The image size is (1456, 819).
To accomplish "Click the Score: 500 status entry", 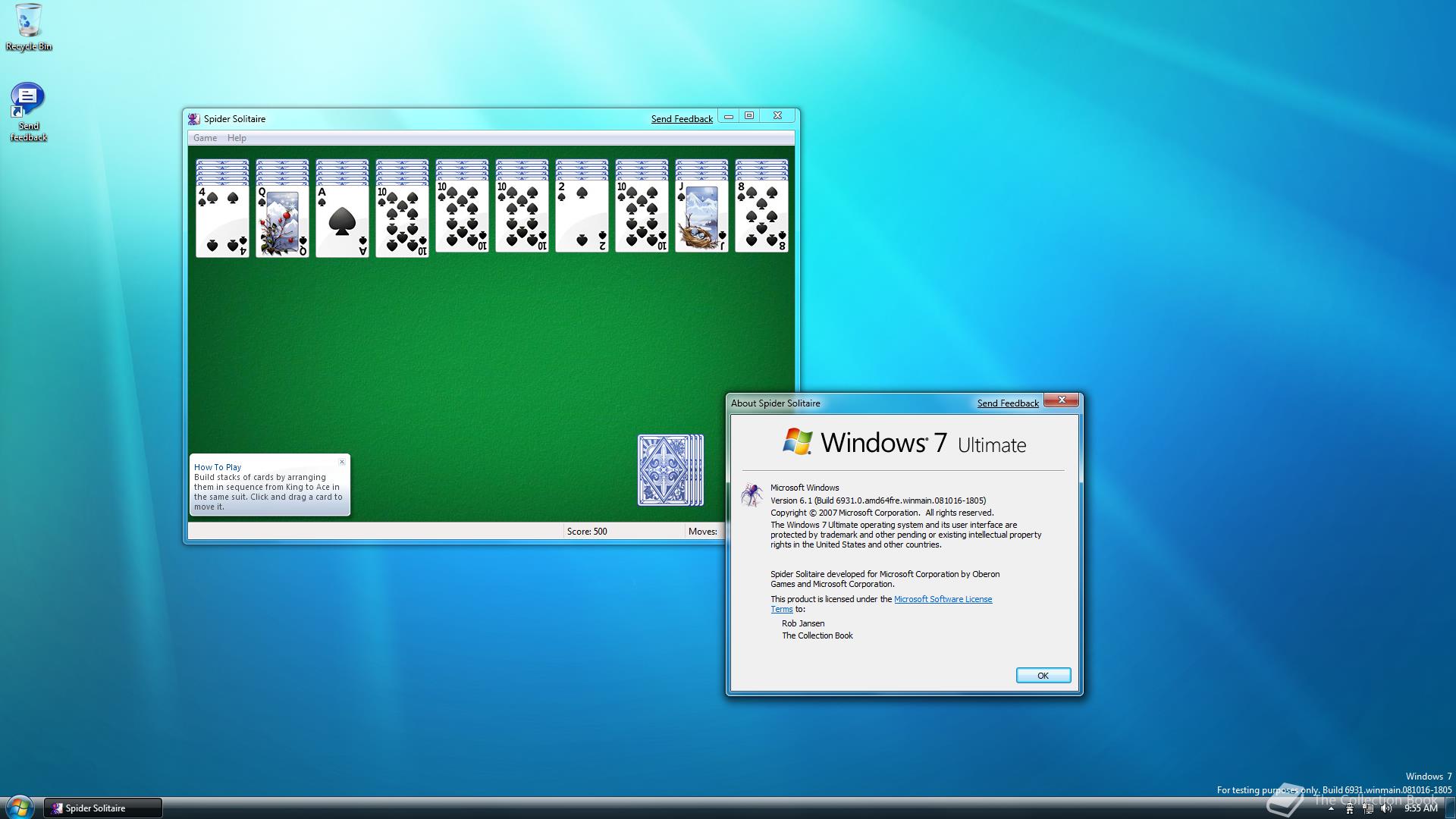I will [x=587, y=532].
